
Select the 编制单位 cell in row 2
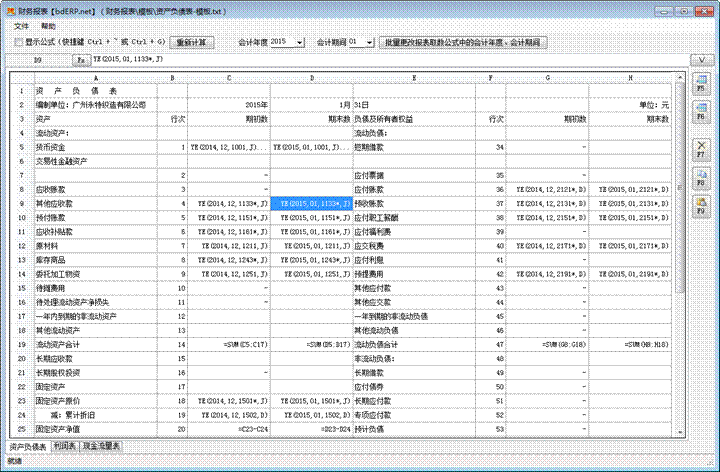tap(96, 105)
